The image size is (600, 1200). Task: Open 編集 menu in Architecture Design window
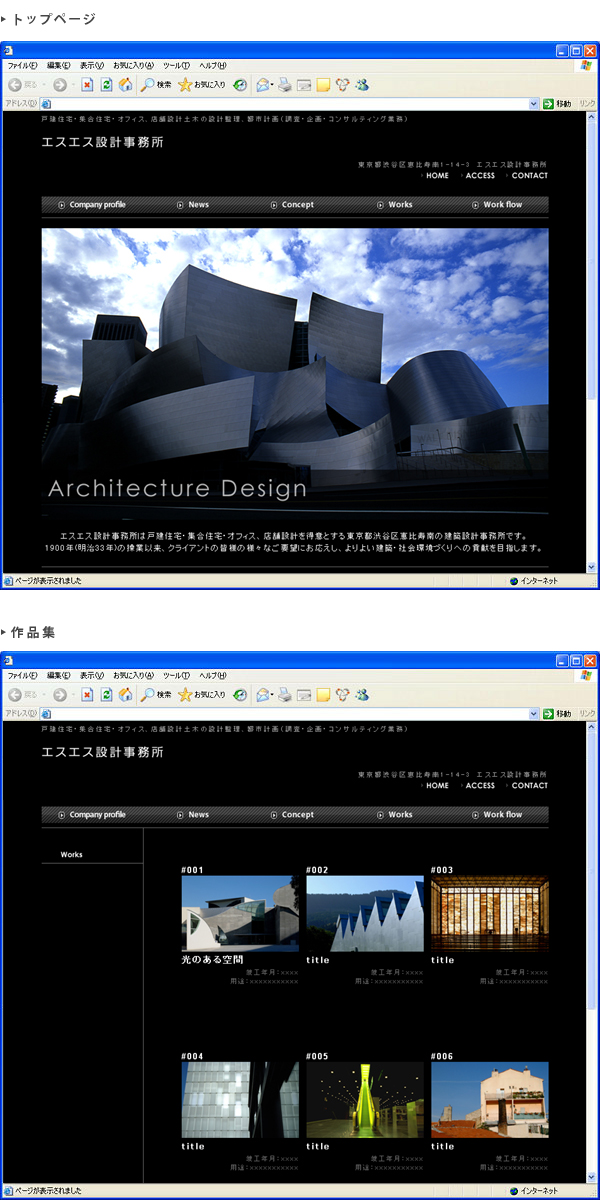pyautogui.click(x=59, y=65)
